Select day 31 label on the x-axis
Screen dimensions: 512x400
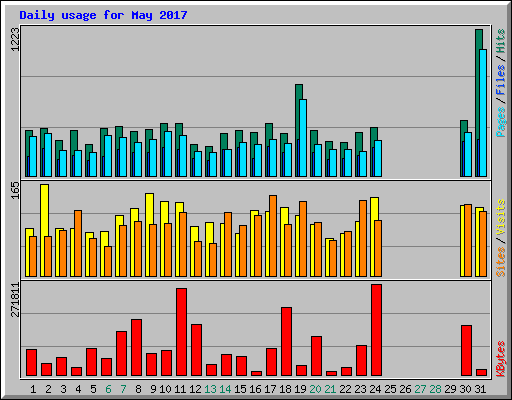(x=480, y=389)
